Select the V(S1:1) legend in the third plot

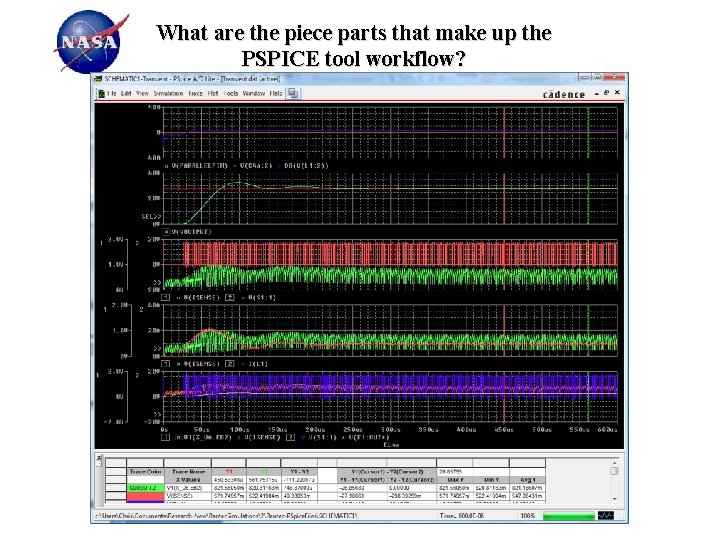pos(262,298)
